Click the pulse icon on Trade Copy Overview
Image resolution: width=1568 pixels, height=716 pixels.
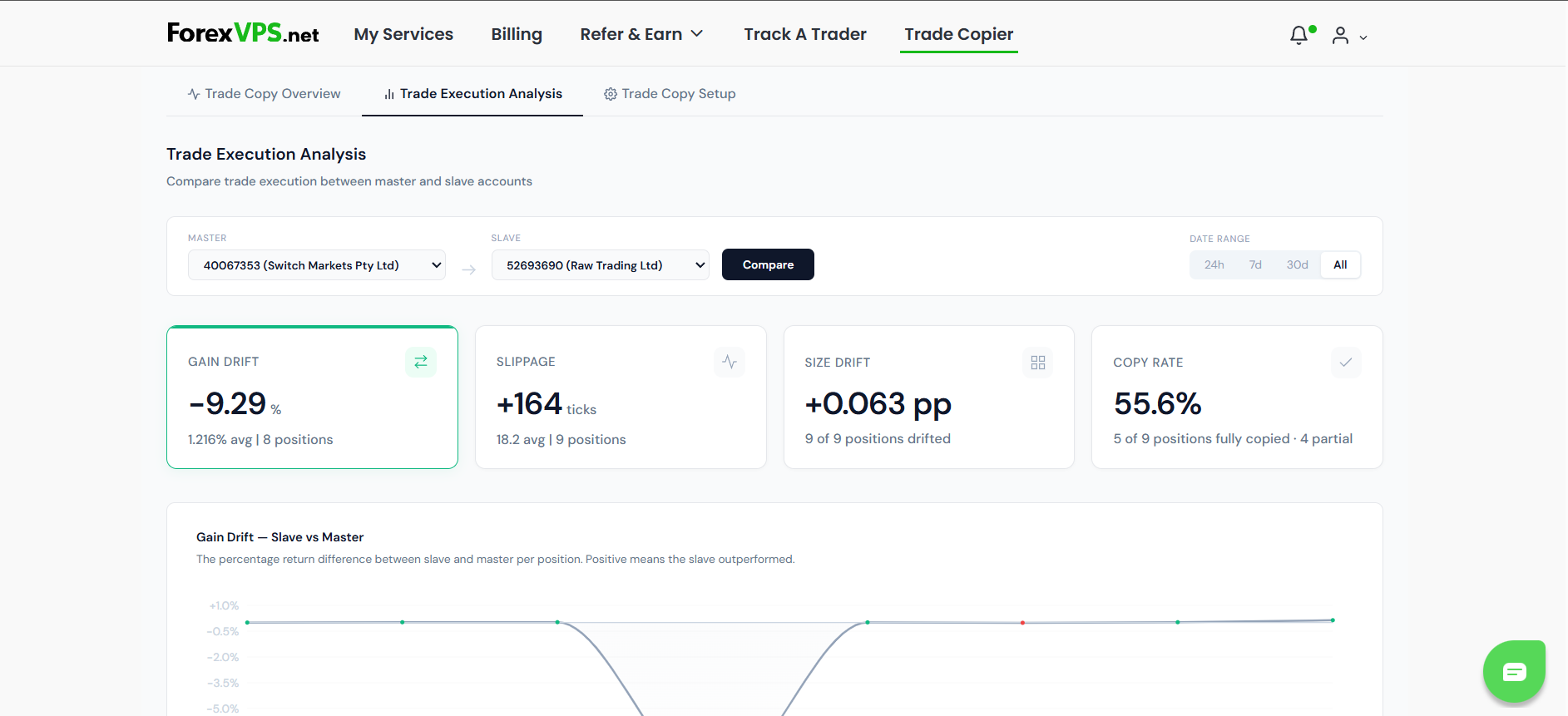[194, 94]
